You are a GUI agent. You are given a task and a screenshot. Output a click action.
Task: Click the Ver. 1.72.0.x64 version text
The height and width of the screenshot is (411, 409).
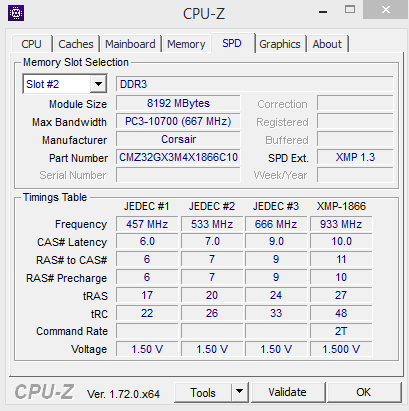pyautogui.click(x=123, y=394)
